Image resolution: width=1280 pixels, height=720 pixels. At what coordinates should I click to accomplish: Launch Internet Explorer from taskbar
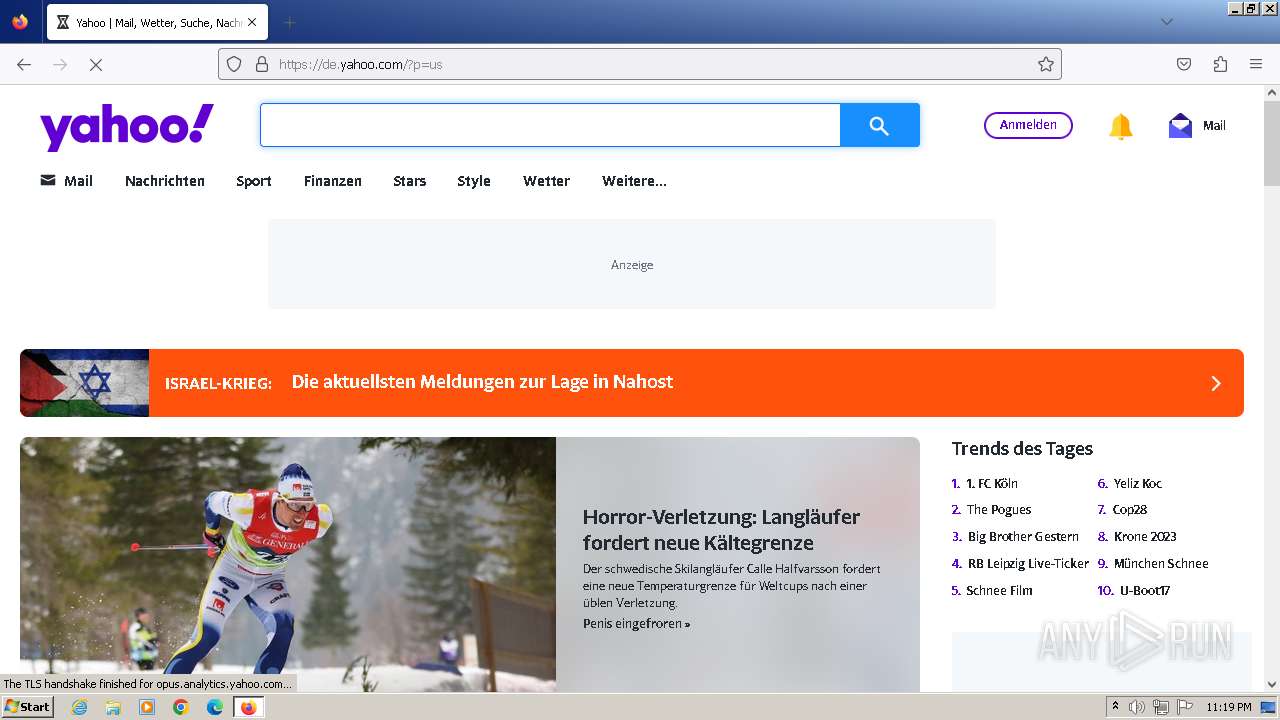pos(79,707)
